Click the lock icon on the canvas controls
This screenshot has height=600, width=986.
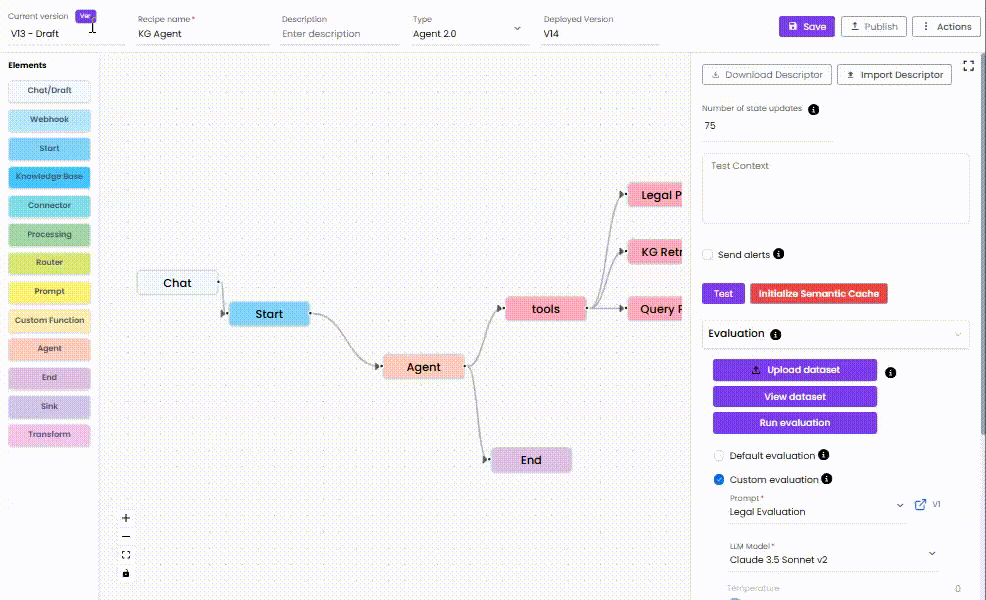pos(125,572)
